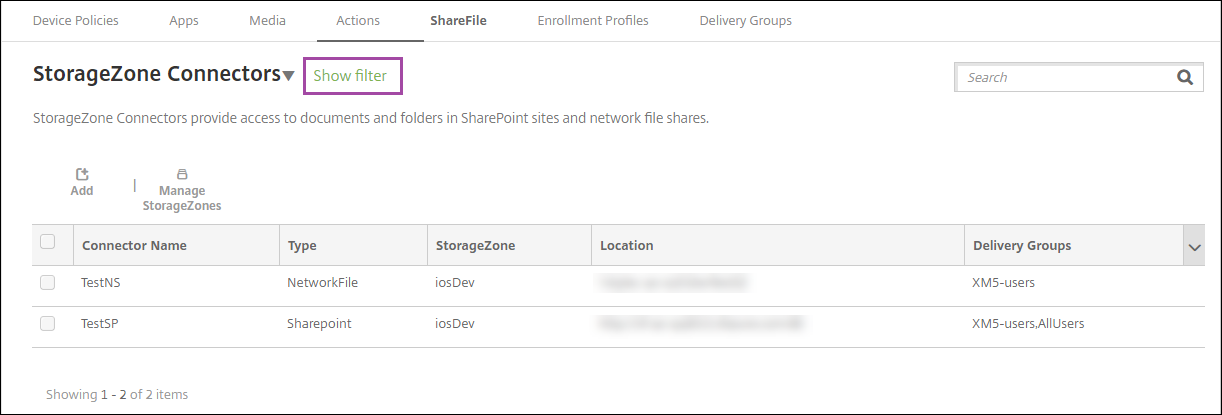Switch to the Device Policies tab

coord(76,20)
